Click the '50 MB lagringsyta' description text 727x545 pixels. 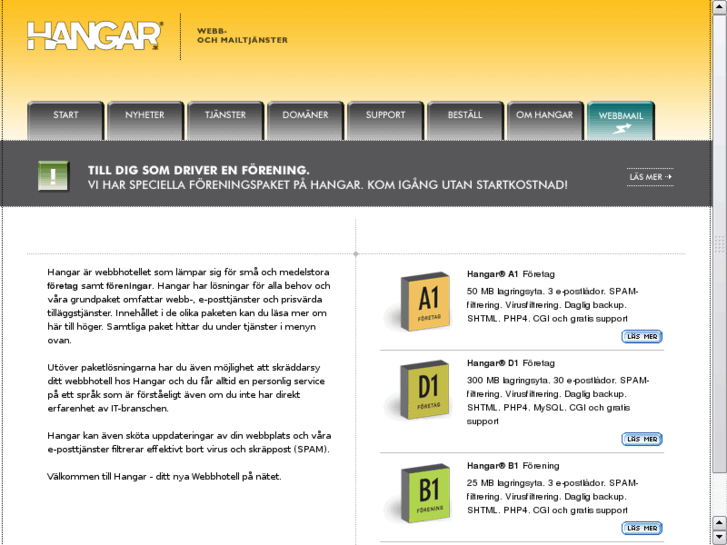click(x=552, y=305)
